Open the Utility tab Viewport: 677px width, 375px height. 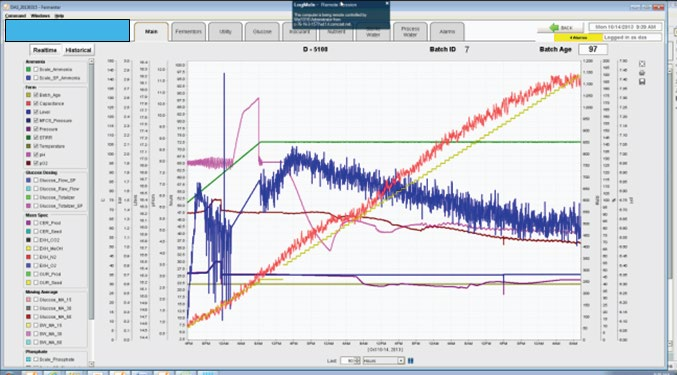(x=225, y=32)
